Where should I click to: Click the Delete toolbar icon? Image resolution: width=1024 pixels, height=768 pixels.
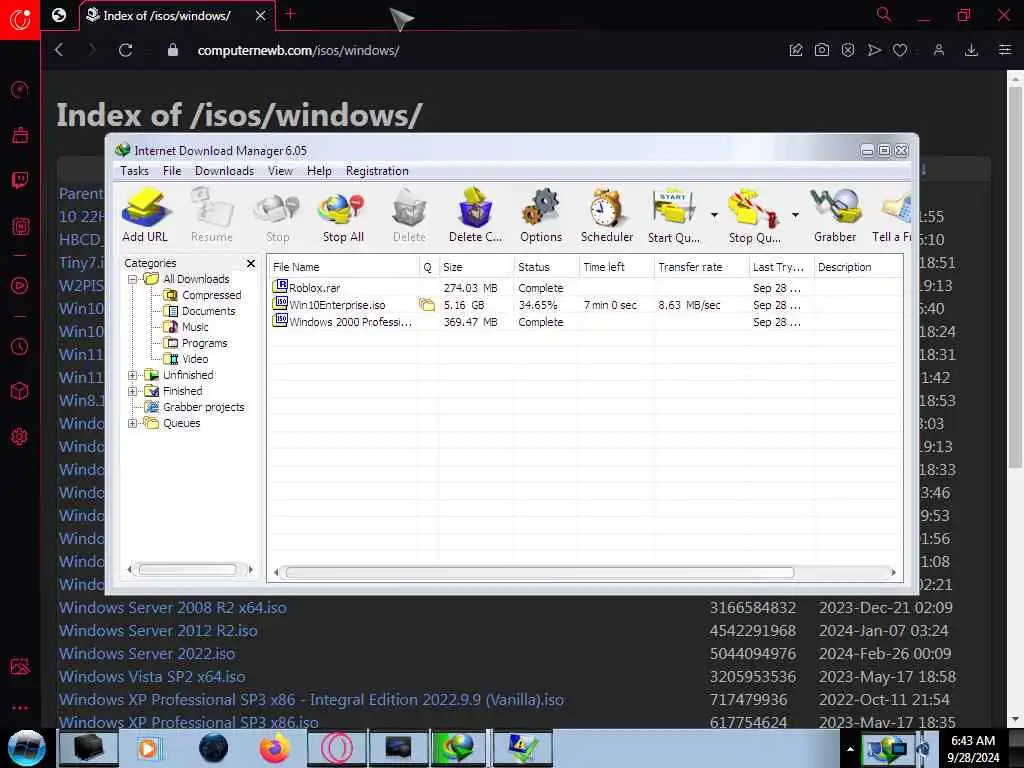pyautogui.click(x=409, y=216)
